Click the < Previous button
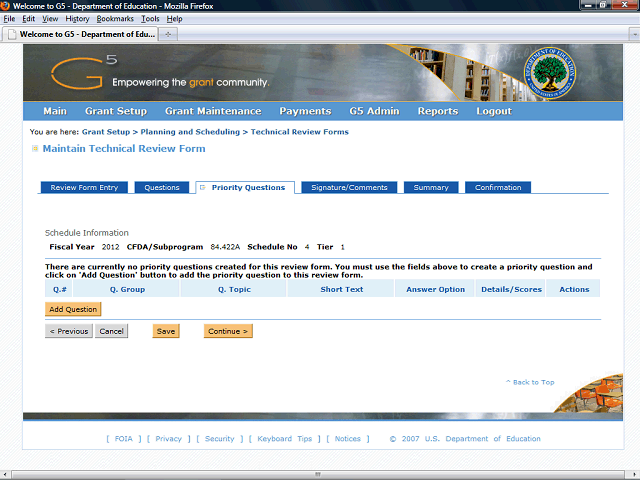The width and height of the screenshot is (640, 480). [69, 331]
